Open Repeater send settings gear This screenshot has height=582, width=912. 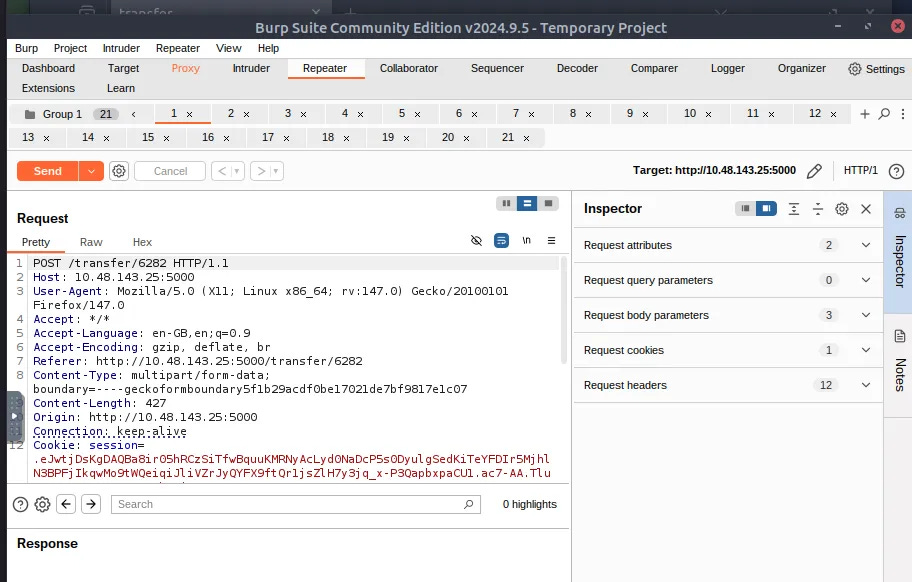(119, 171)
